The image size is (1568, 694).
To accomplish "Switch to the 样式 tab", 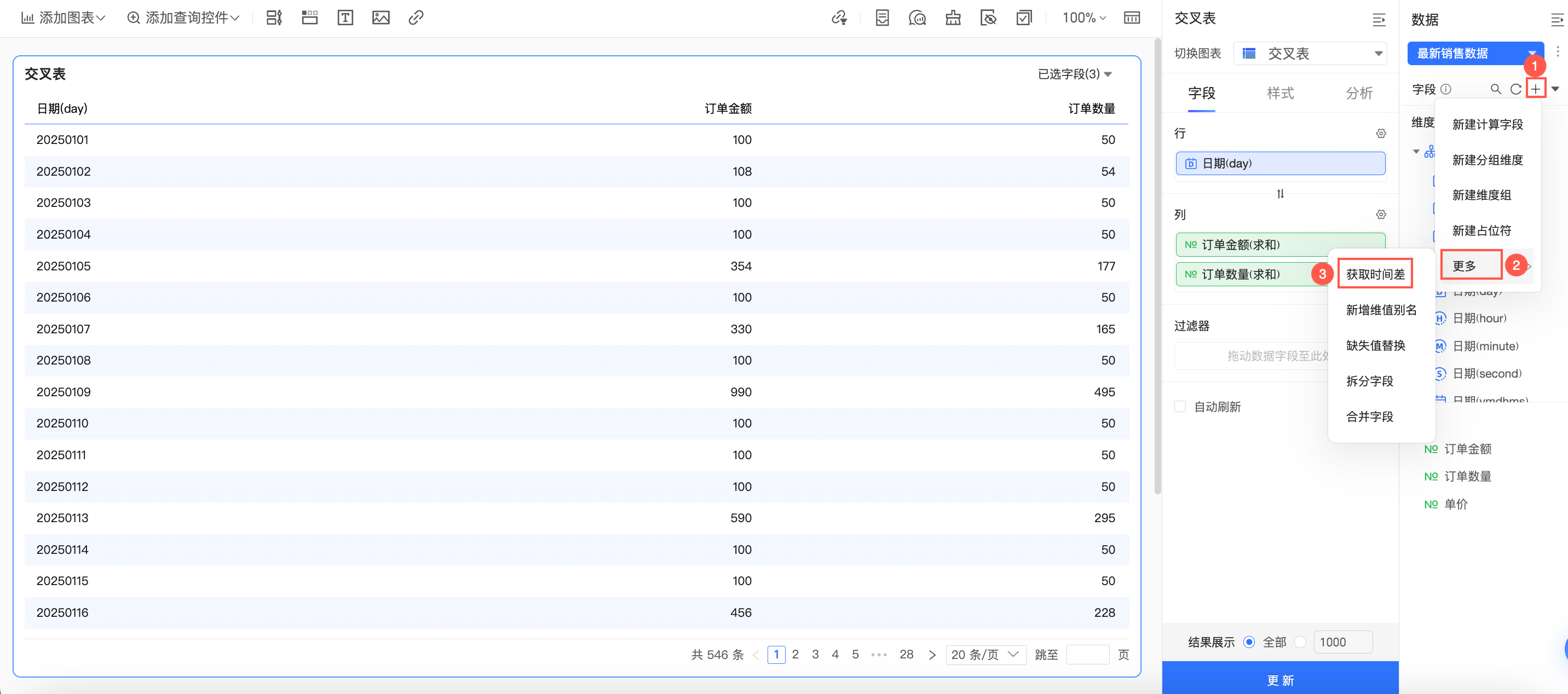I will (1280, 93).
